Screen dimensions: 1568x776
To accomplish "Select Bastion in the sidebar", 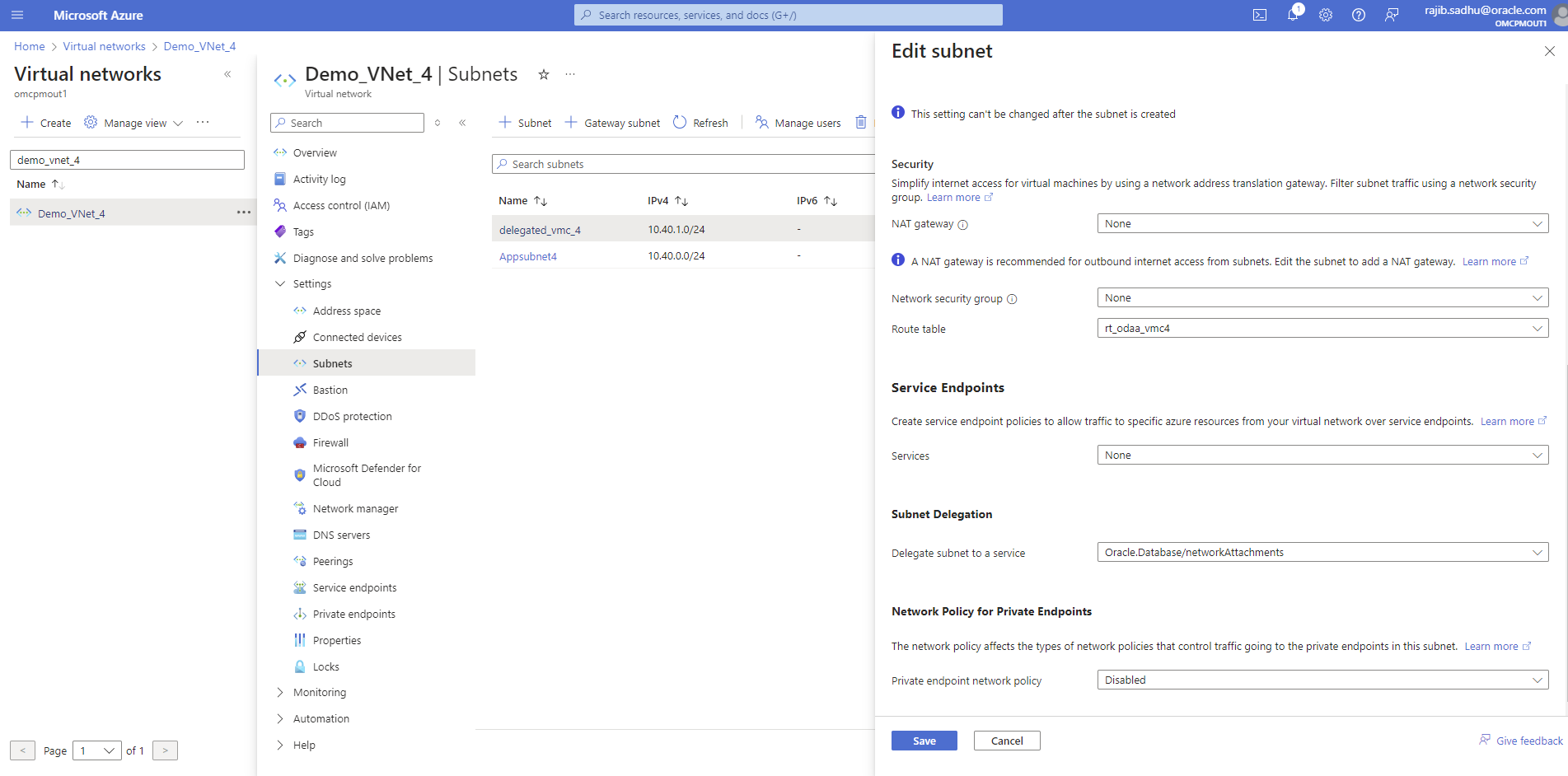I will (x=330, y=389).
